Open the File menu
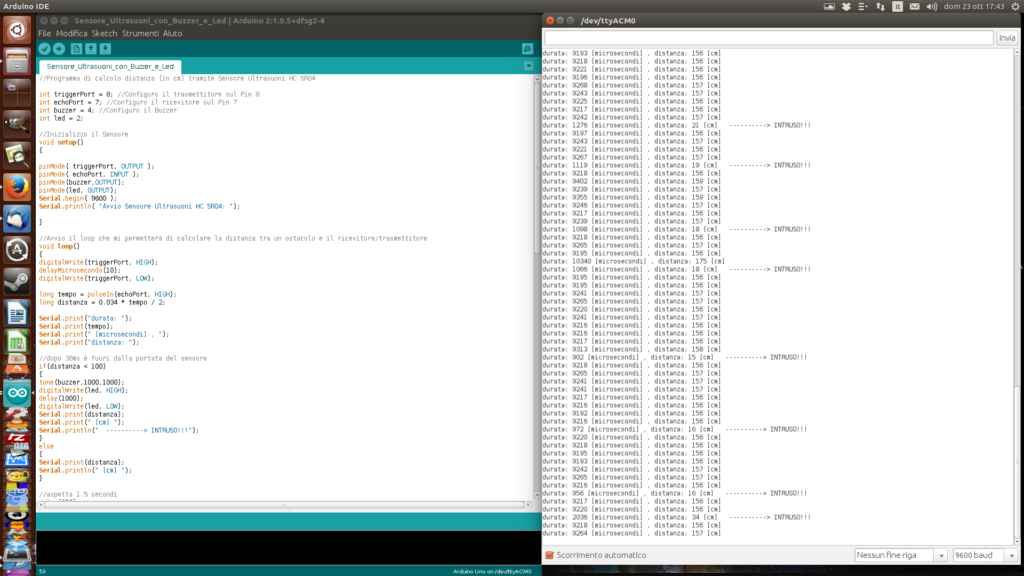This screenshot has width=1024, height=576. pos(44,33)
